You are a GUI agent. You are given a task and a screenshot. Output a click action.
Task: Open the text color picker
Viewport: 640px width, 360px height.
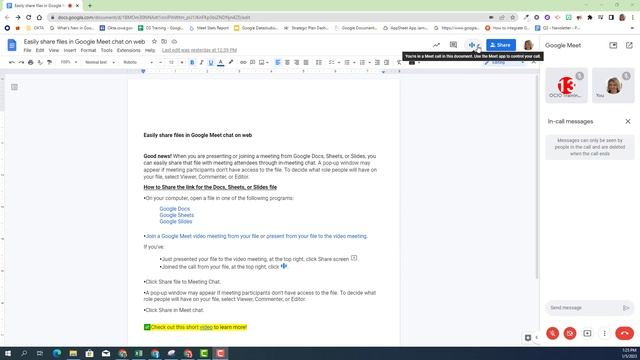click(x=221, y=62)
